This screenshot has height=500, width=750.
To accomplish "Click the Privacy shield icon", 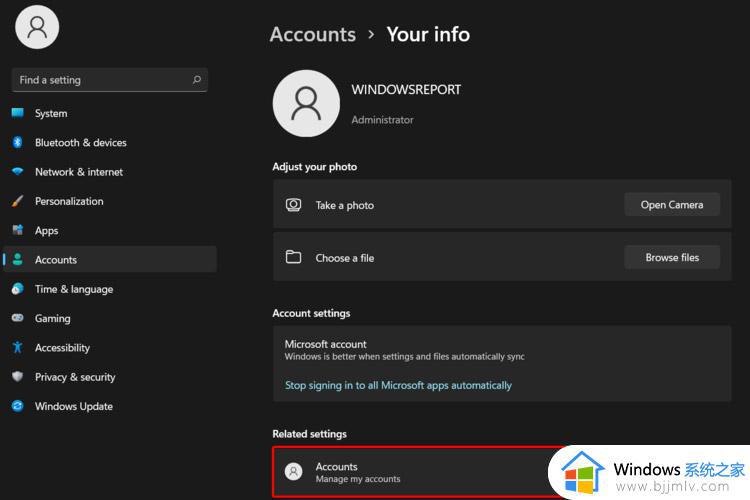I will point(18,377).
